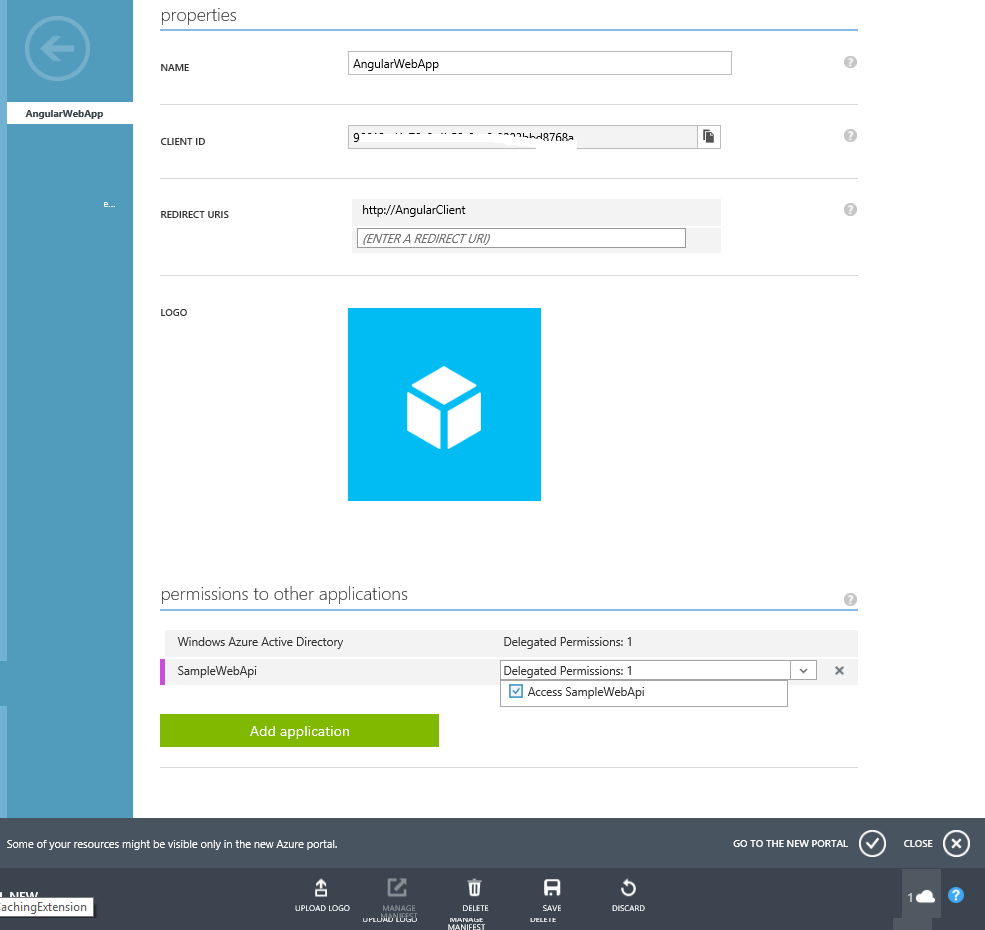985x930 pixels.
Task: Click the GO TO THE NEW PORTAL link
Action: (x=790, y=843)
